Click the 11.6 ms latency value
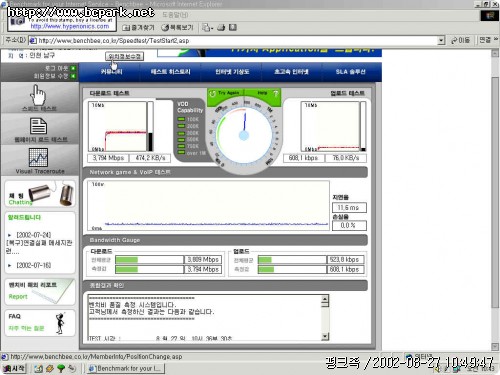 click(349, 208)
